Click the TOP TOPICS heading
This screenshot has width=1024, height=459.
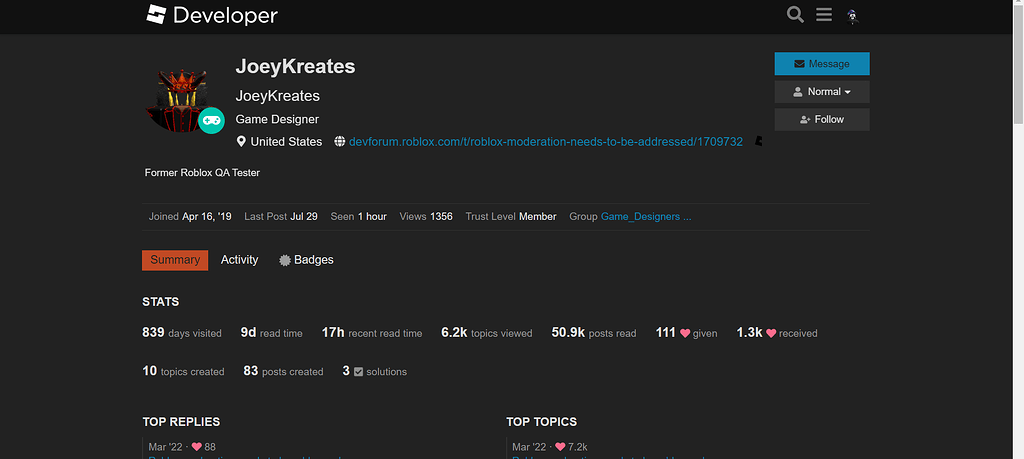[541, 422]
